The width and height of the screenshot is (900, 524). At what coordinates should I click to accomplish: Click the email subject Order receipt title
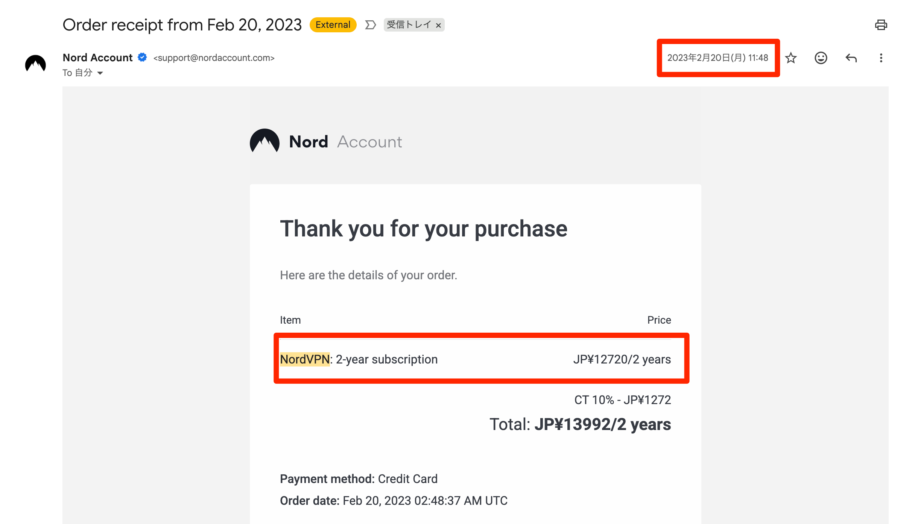pyautogui.click(x=181, y=24)
